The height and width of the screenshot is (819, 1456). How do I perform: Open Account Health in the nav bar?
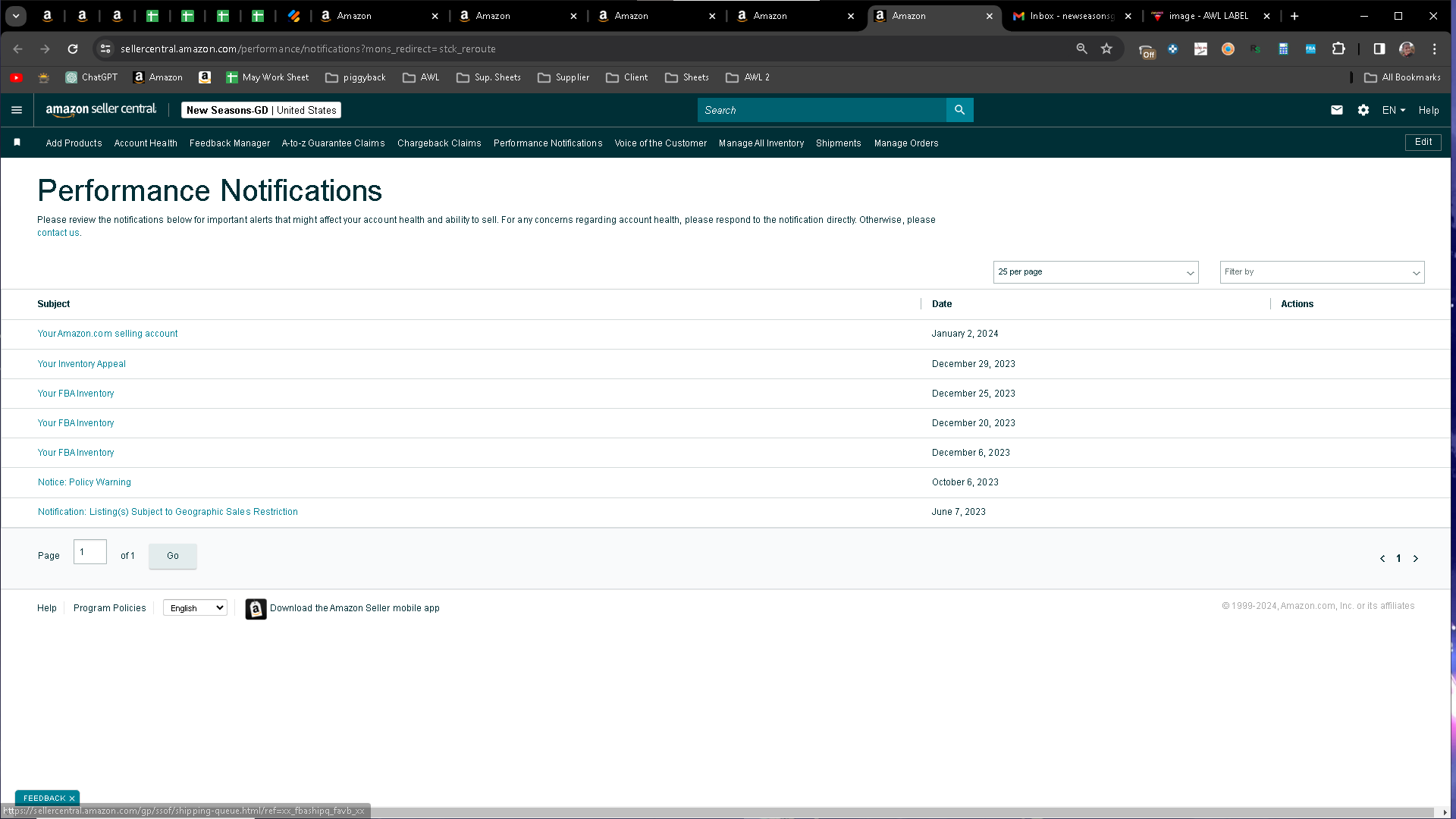coord(146,143)
